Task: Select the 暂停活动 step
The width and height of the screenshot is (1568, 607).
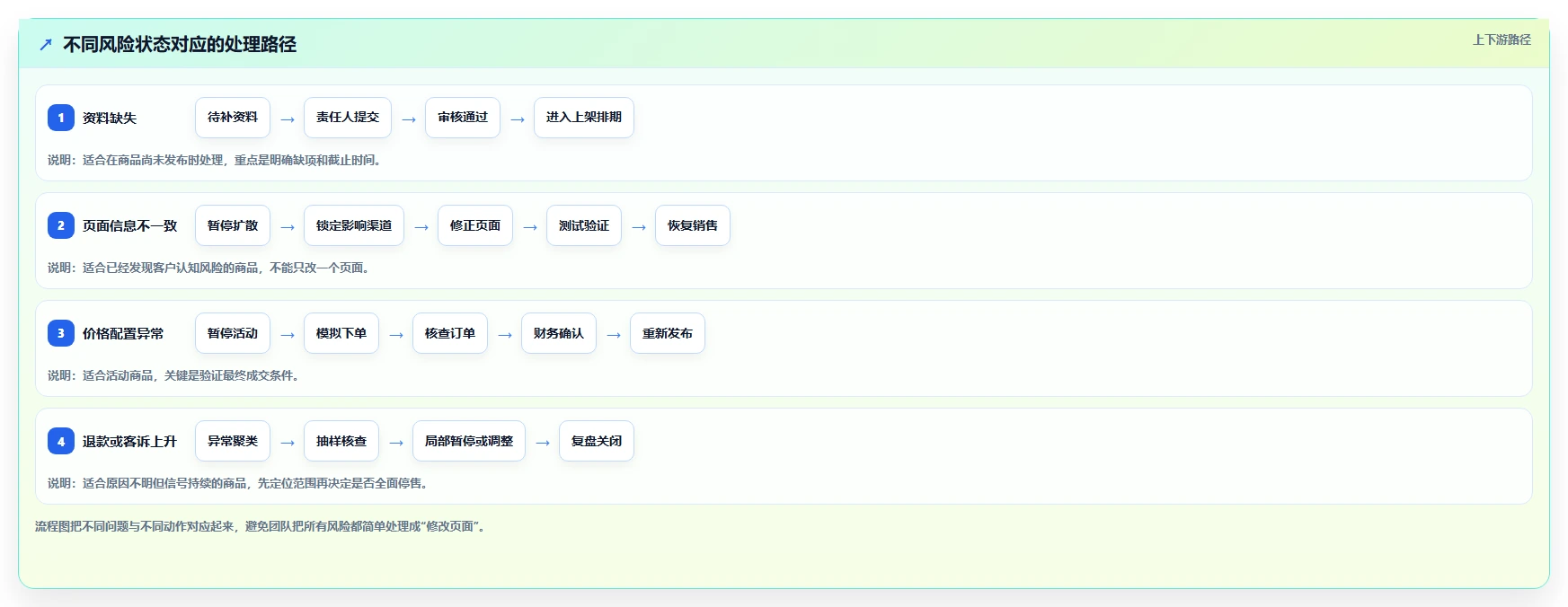Action: coord(233,333)
